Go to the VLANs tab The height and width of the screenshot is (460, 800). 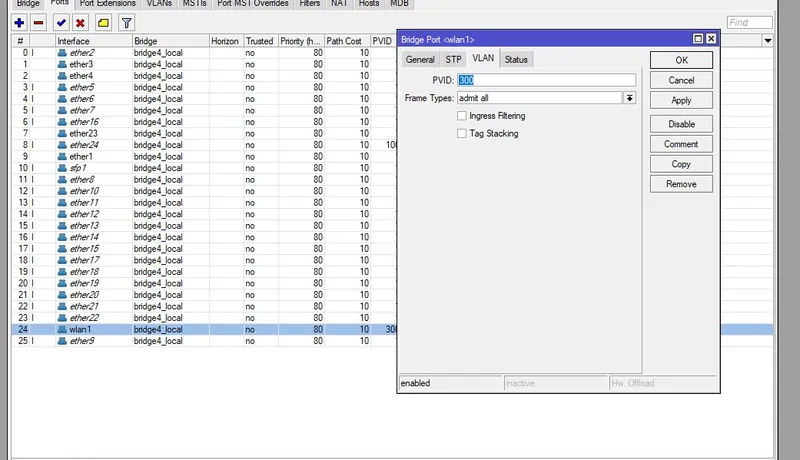pos(159,4)
